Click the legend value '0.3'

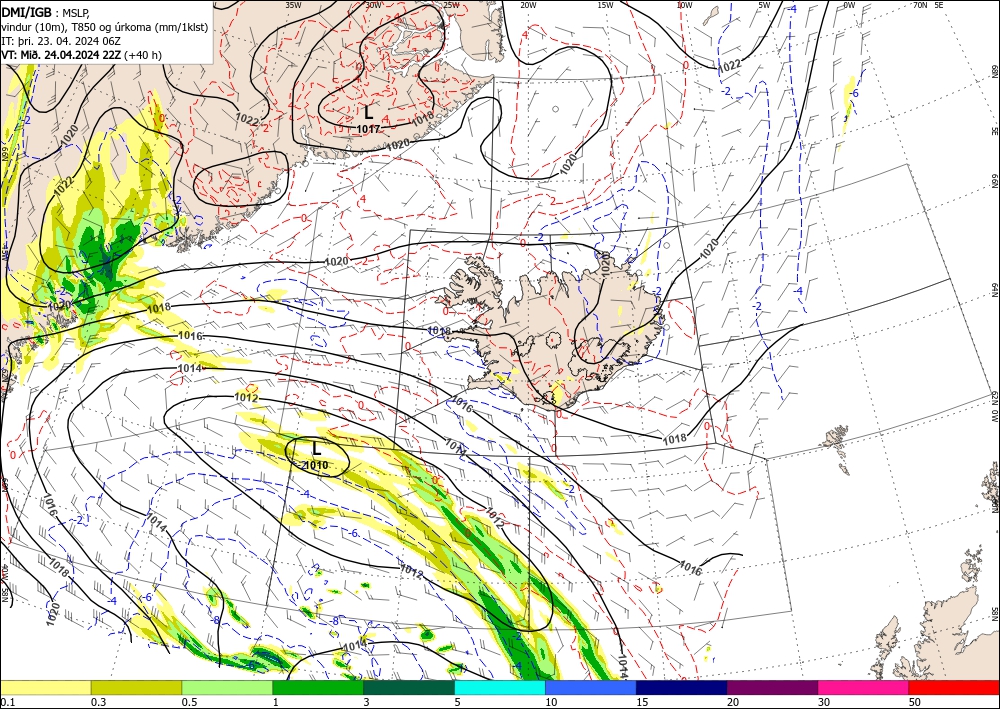(98, 702)
